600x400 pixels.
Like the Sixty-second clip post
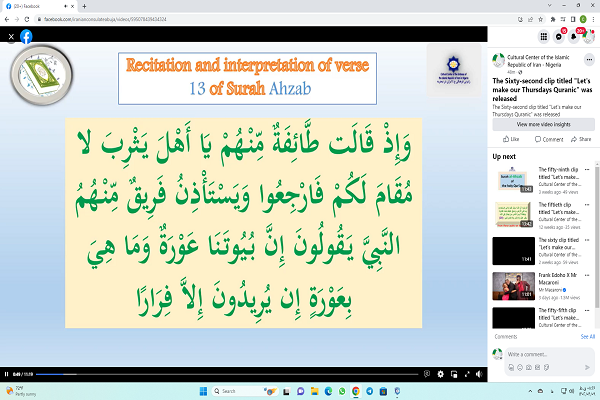click(511, 138)
